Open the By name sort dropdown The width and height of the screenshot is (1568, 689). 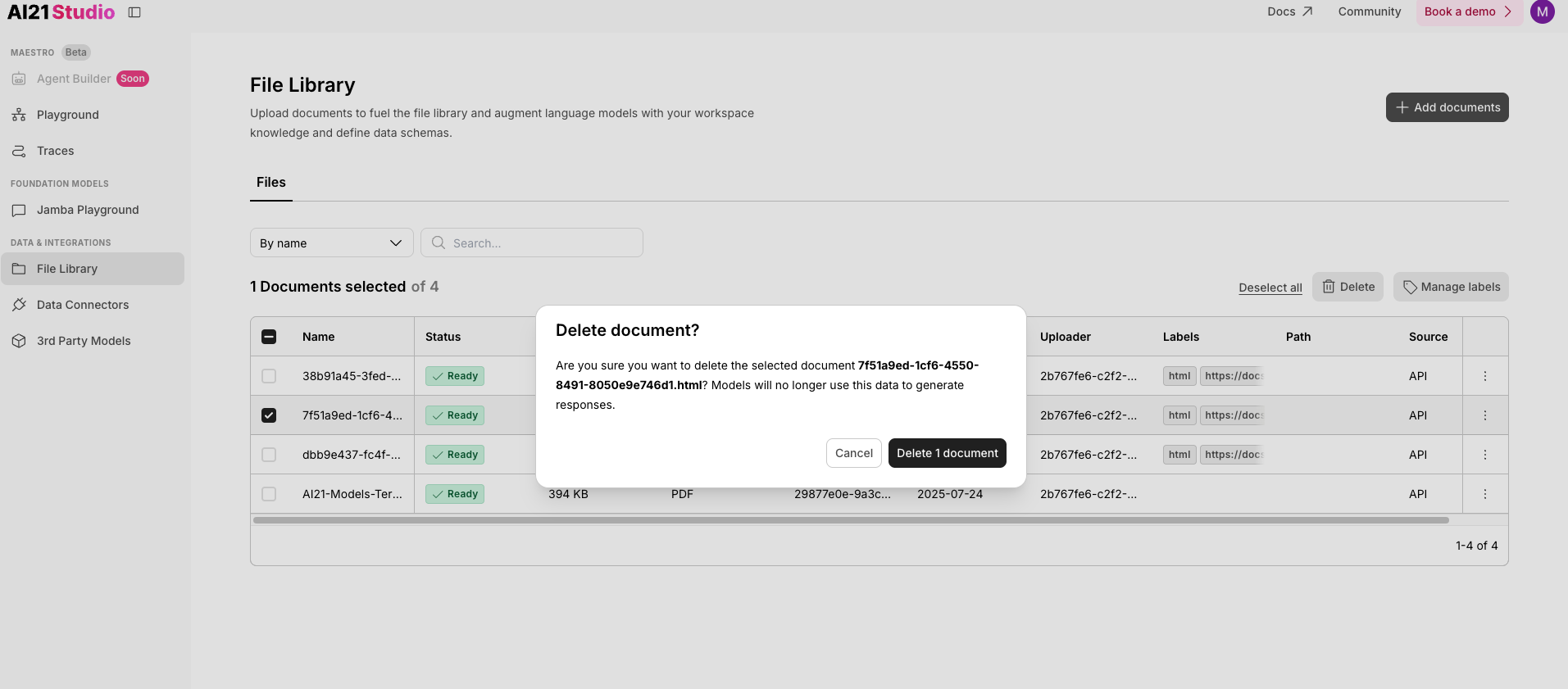pos(331,243)
